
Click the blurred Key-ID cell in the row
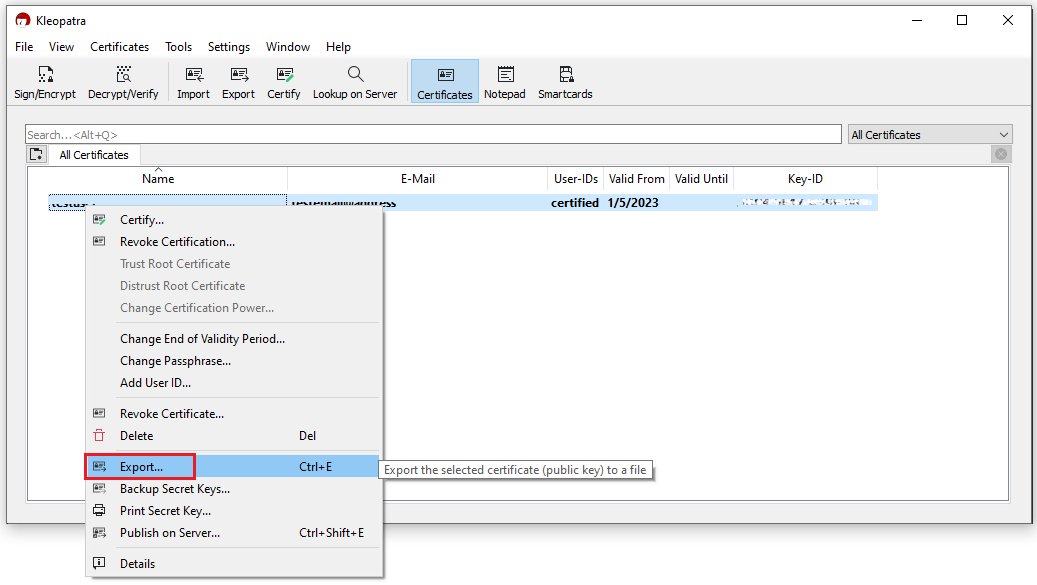806,203
